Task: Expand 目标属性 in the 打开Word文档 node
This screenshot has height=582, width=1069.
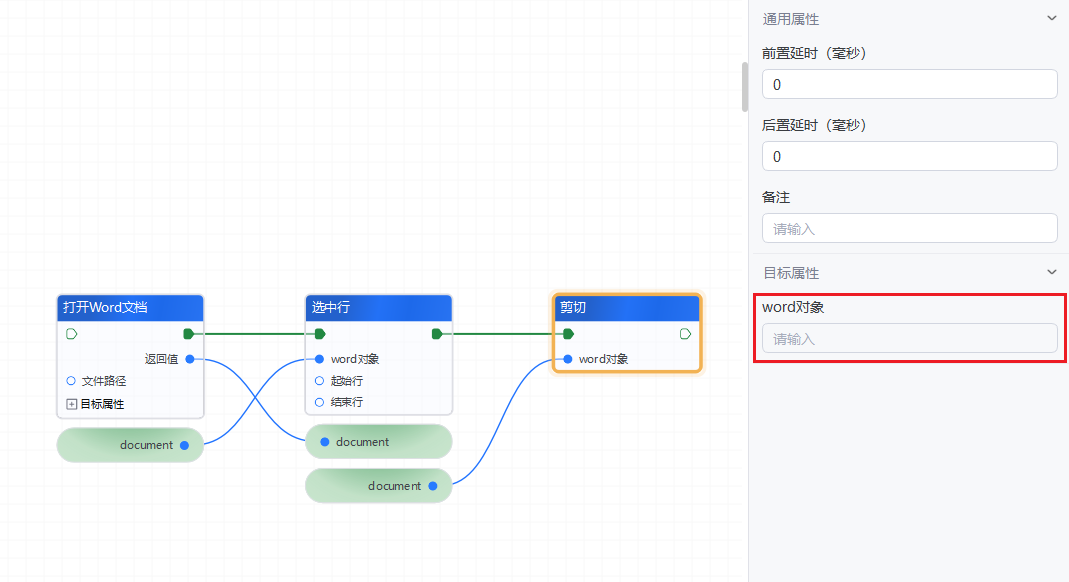Action: point(71,404)
